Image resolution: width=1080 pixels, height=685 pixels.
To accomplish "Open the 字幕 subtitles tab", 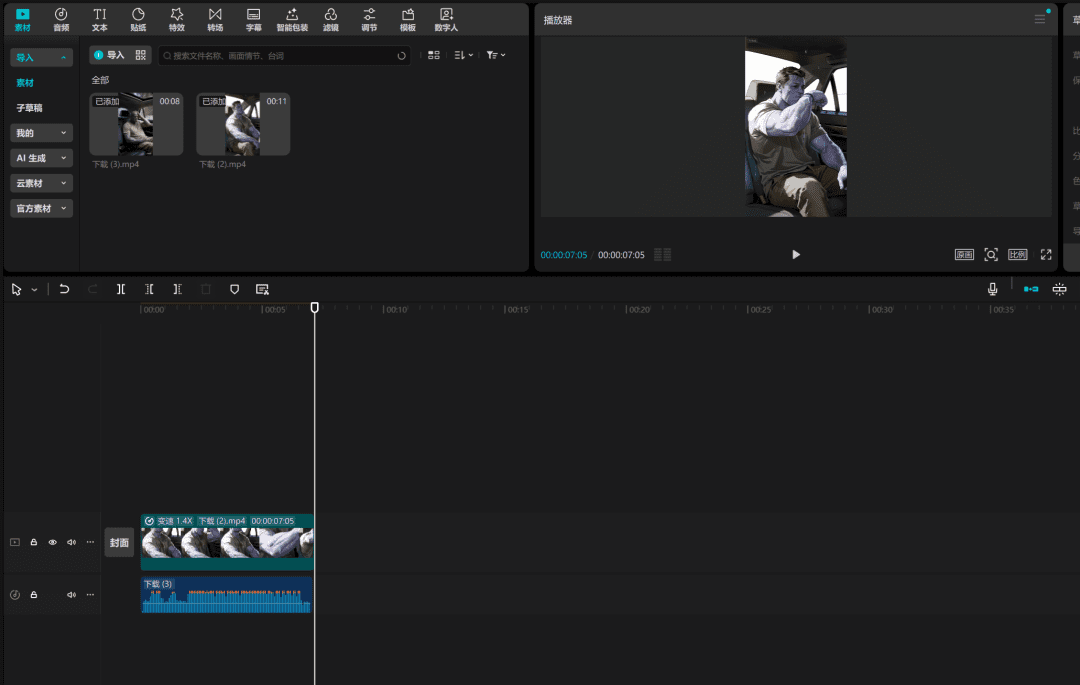I will click(x=253, y=19).
